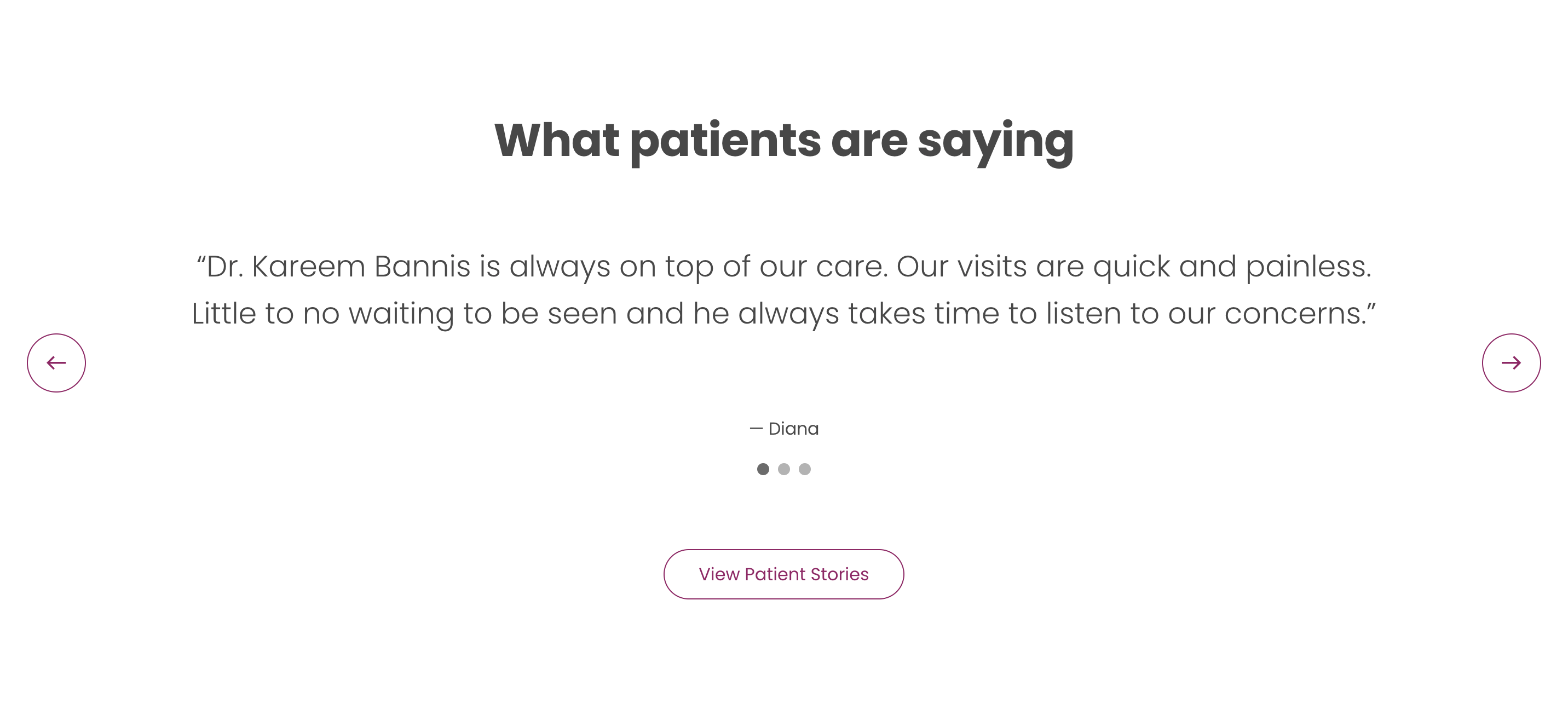This screenshot has width=1568, height=727.
Task: Click the "quick and painless" phrase
Action: pos(1232,267)
